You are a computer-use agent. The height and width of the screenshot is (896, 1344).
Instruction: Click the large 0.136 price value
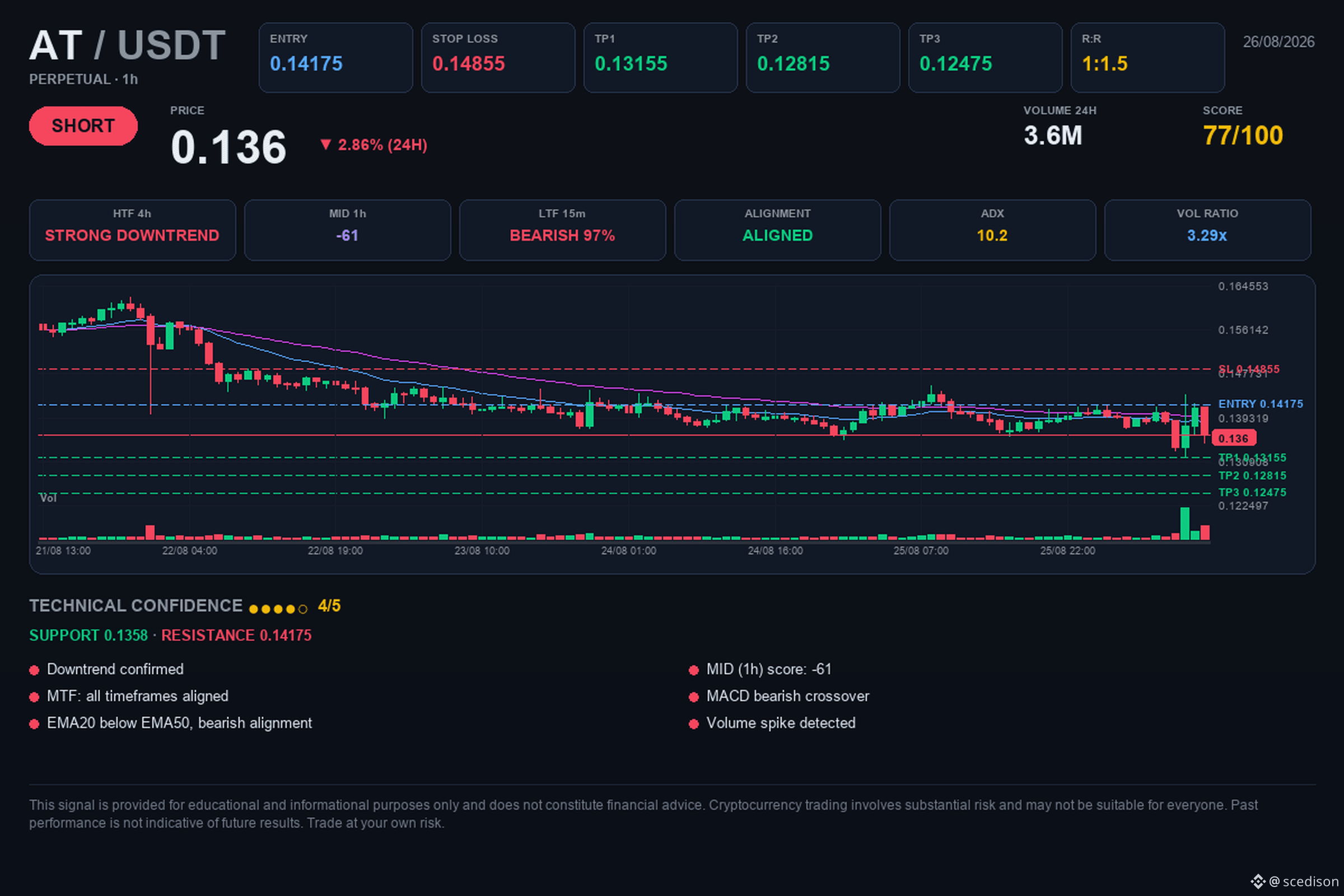228,147
